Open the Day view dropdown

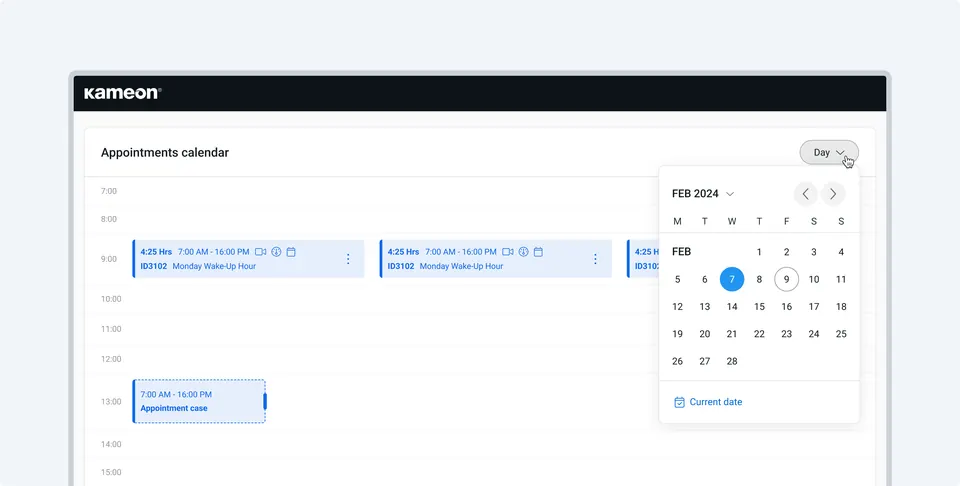(829, 152)
